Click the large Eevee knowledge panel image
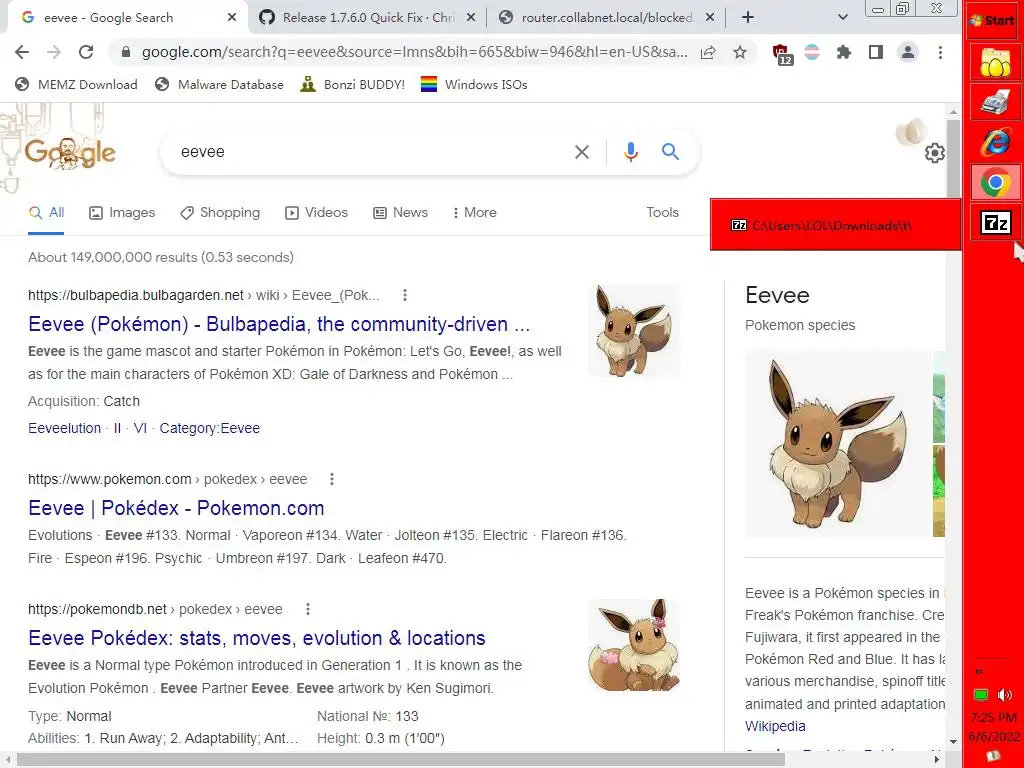Screen dimensions: 1024x768 click(838, 444)
